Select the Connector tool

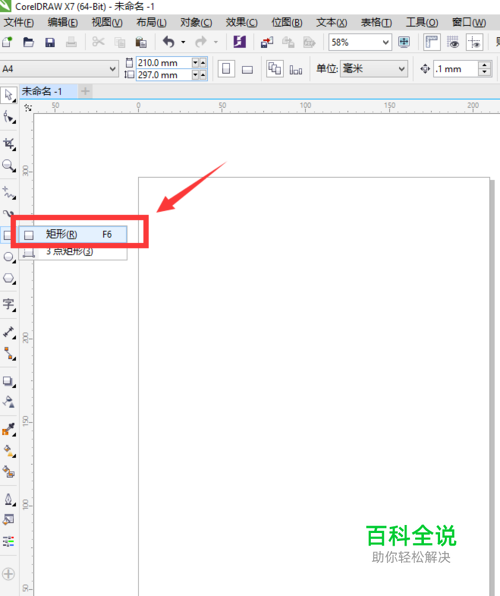tap(9, 353)
